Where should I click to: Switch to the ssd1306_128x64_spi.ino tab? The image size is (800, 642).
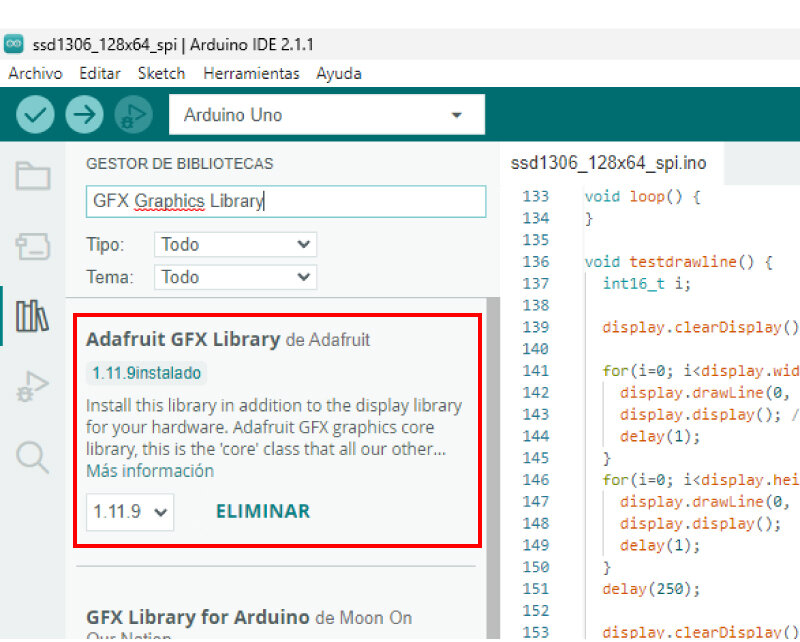(608, 163)
